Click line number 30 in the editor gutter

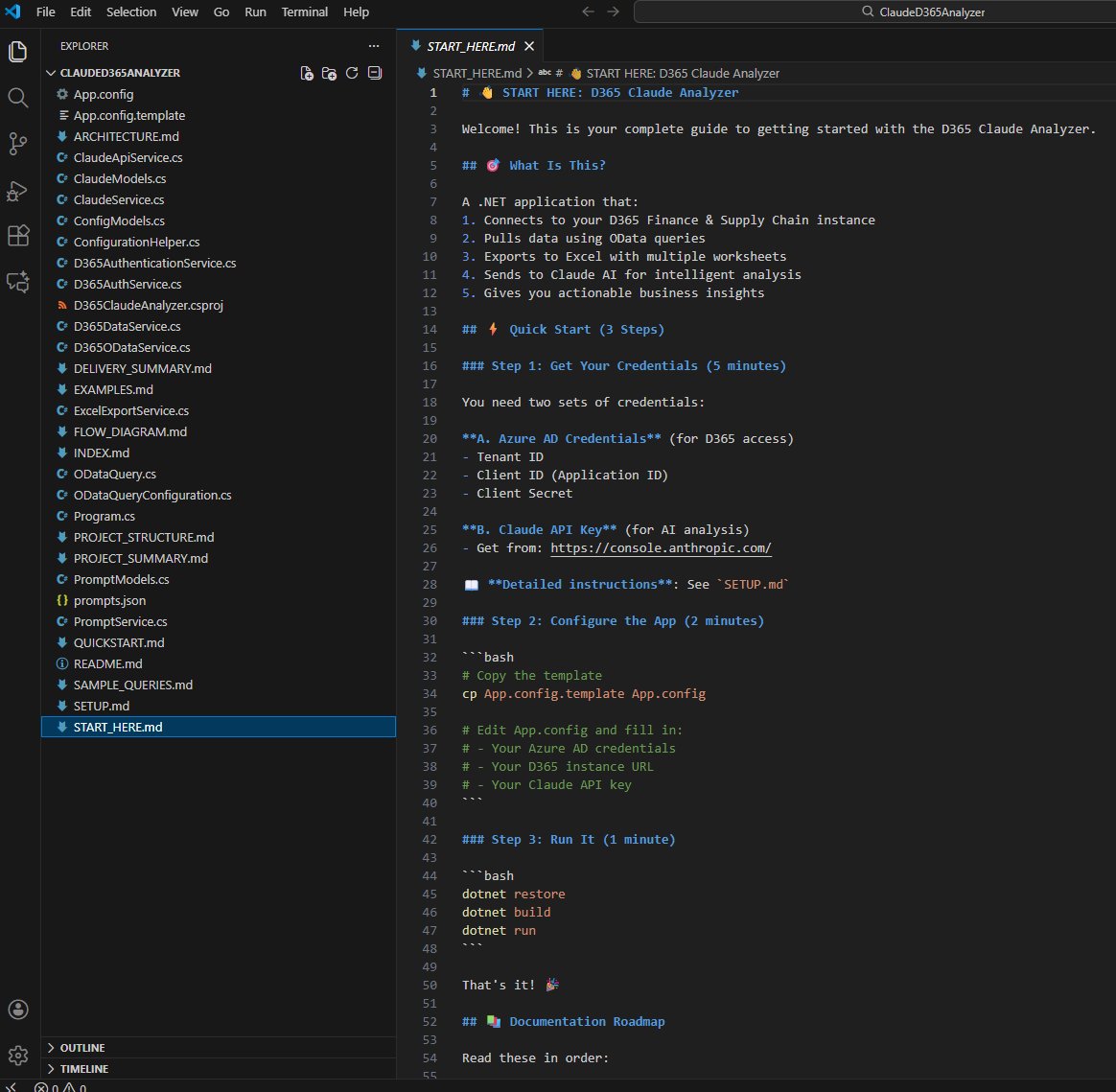[x=430, y=620]
